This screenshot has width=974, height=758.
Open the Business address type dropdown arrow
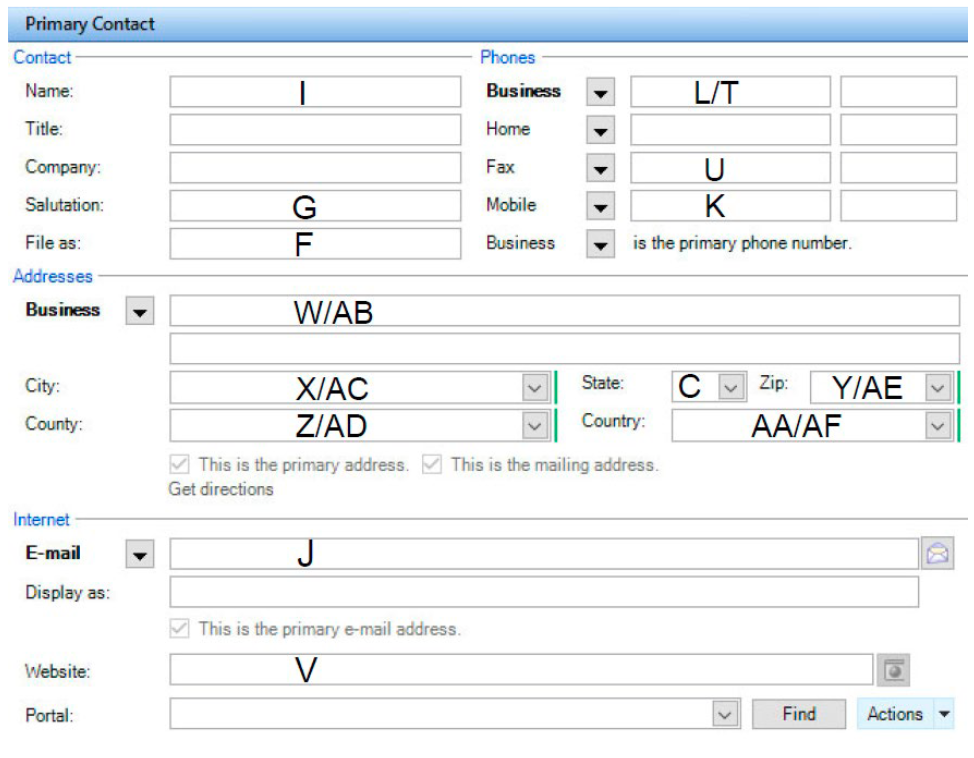click(140, 311)
